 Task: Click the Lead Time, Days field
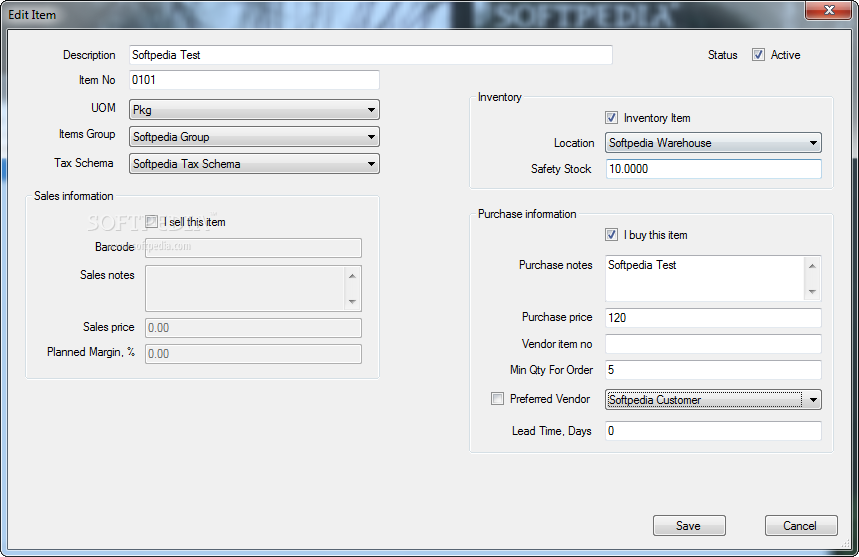click(713, 431)
